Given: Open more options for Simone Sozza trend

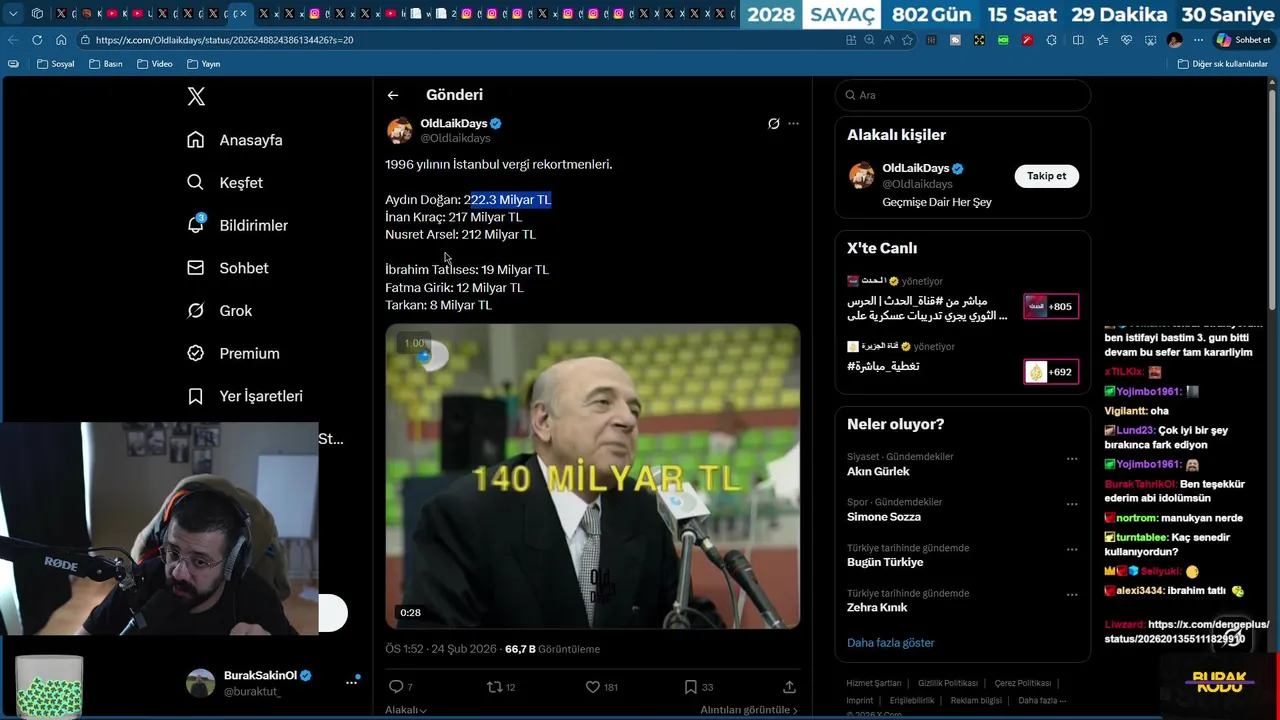Looking at the screenshot, I should (x=1072, y=504).
